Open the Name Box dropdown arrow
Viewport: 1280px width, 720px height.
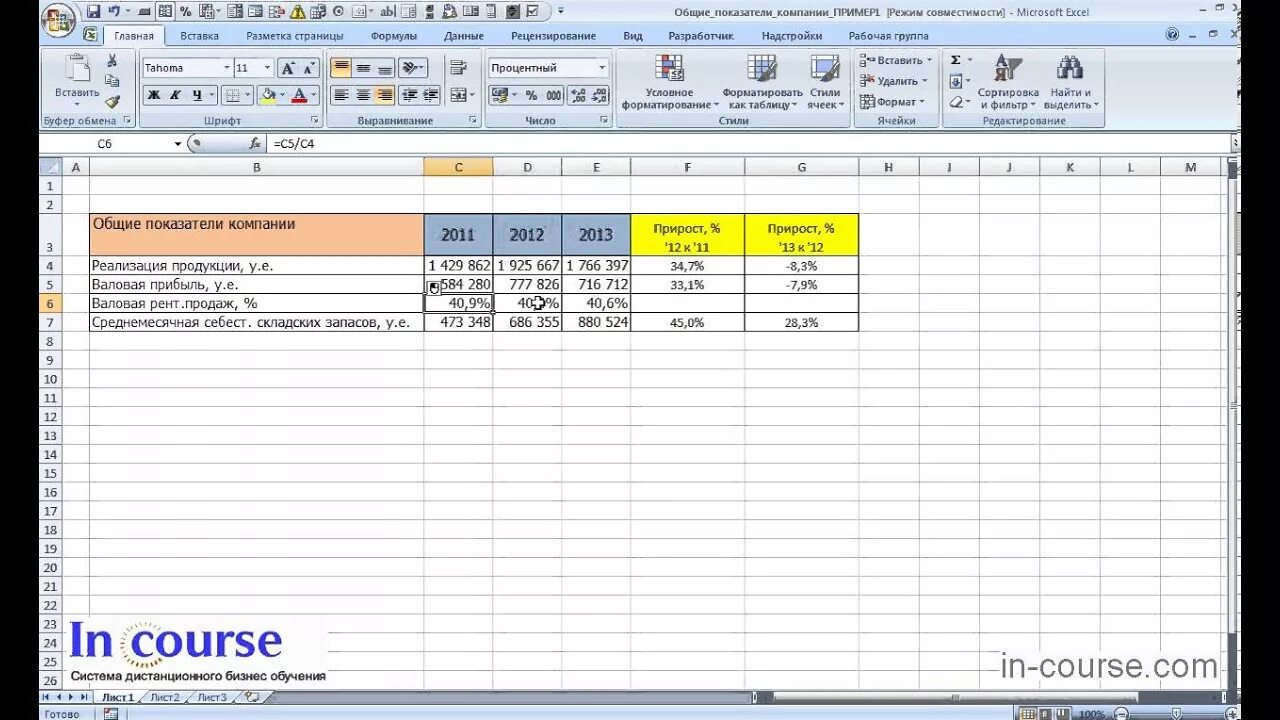178,143
